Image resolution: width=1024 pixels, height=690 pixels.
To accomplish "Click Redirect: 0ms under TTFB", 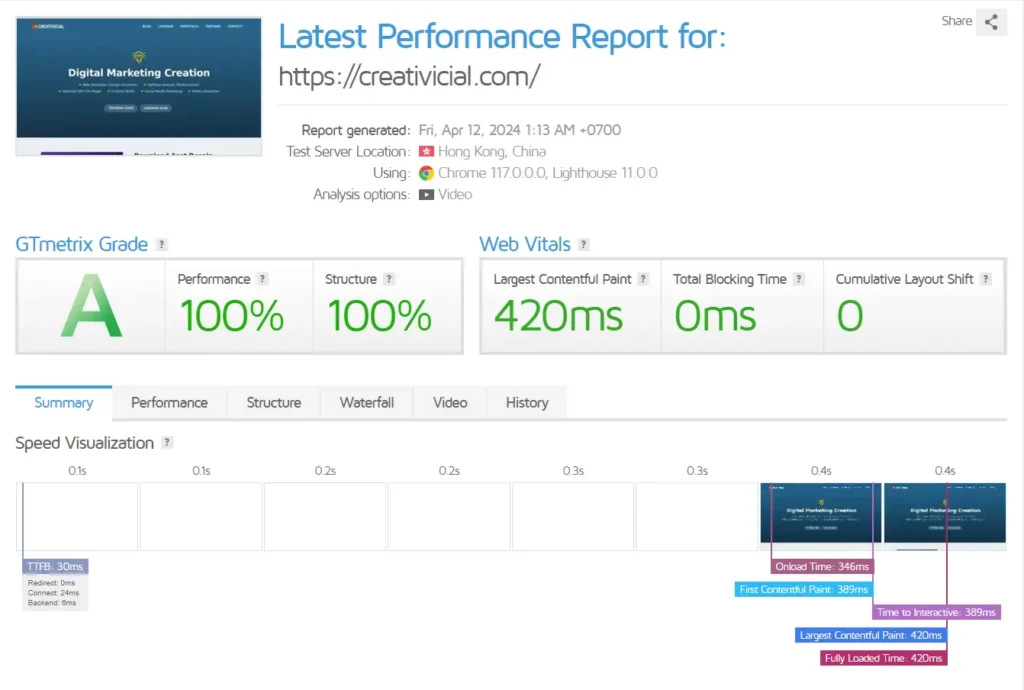I will (x=52, y=583).
